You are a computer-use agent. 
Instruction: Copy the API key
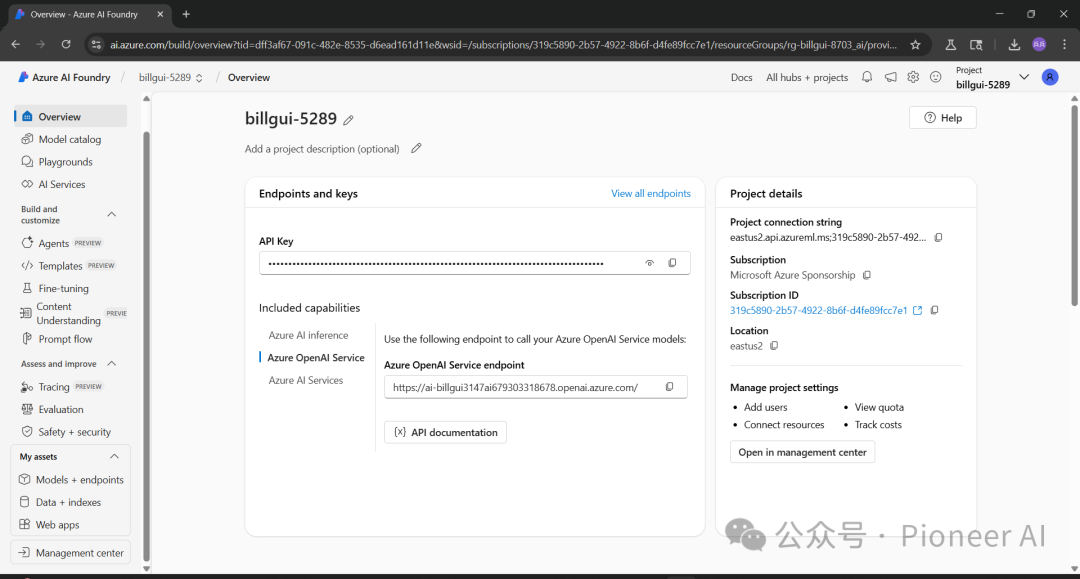(672, 262)
